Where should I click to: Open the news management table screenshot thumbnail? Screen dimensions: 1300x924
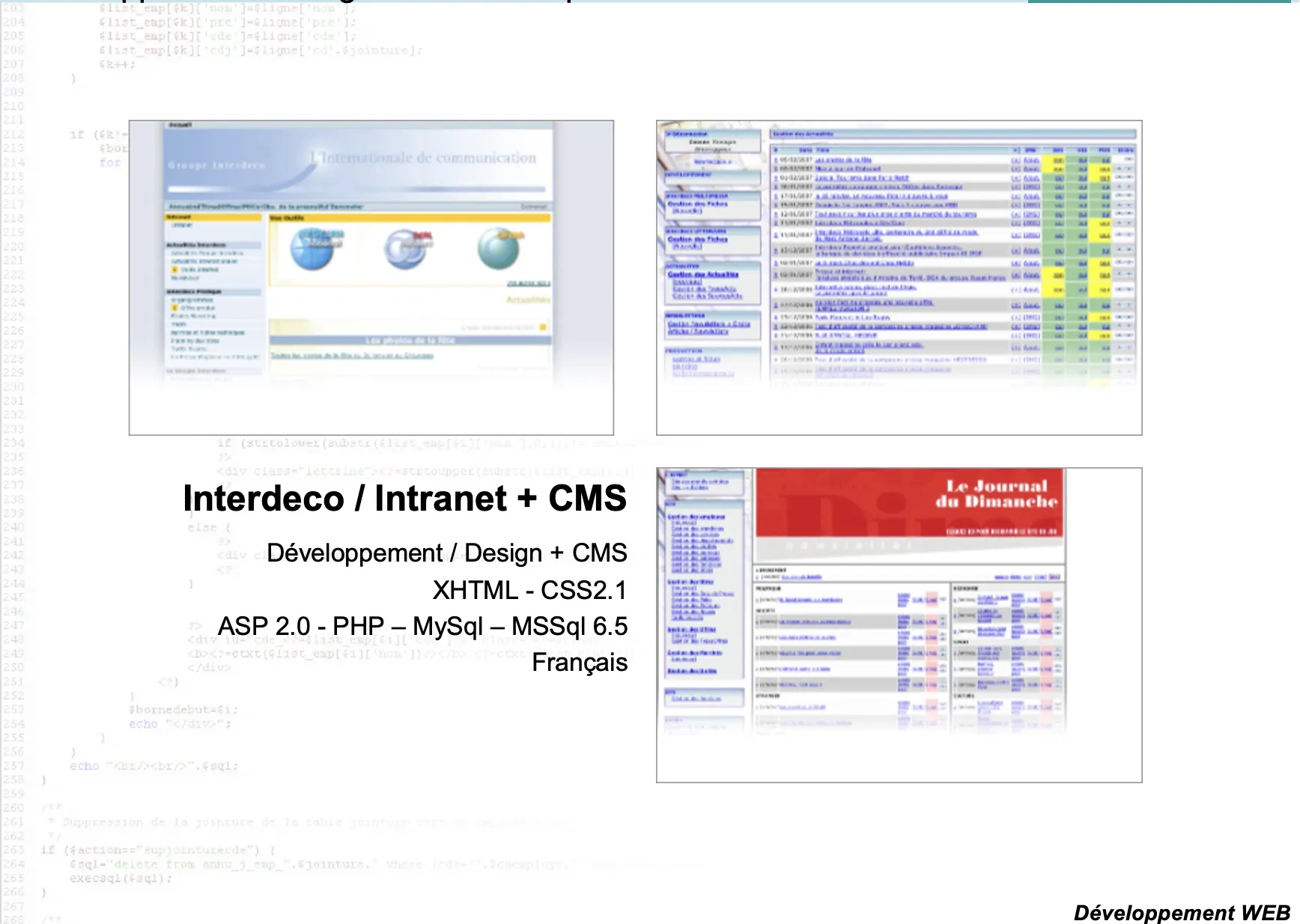[x=899, y=278]
